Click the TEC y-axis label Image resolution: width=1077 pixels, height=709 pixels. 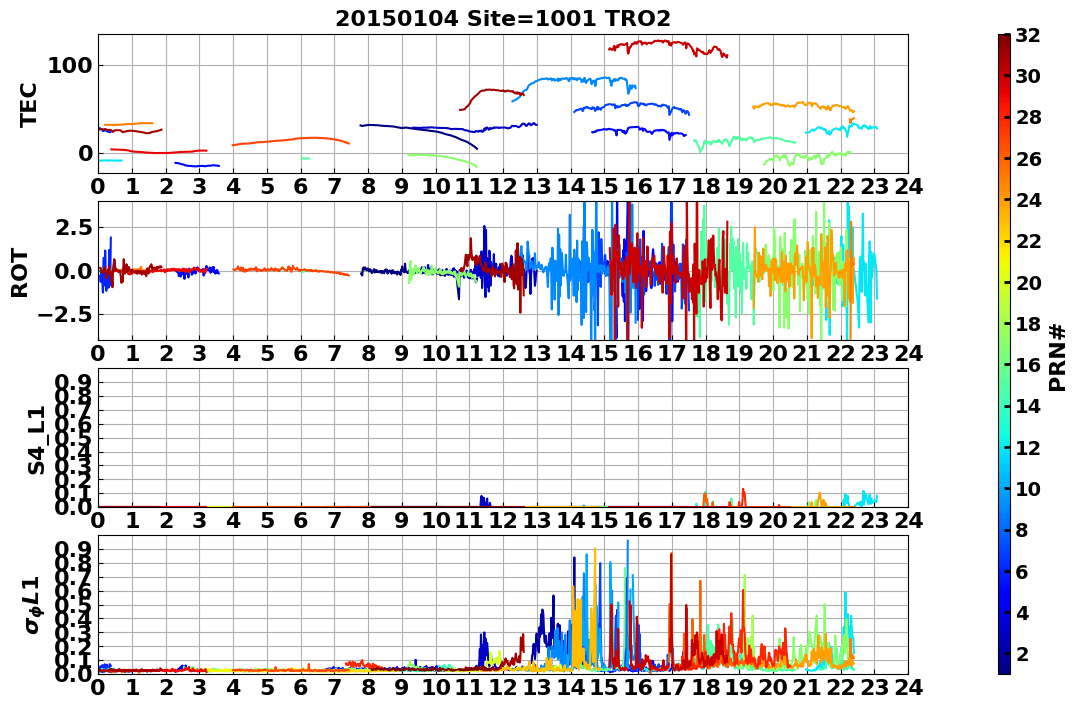pos(28,104)
